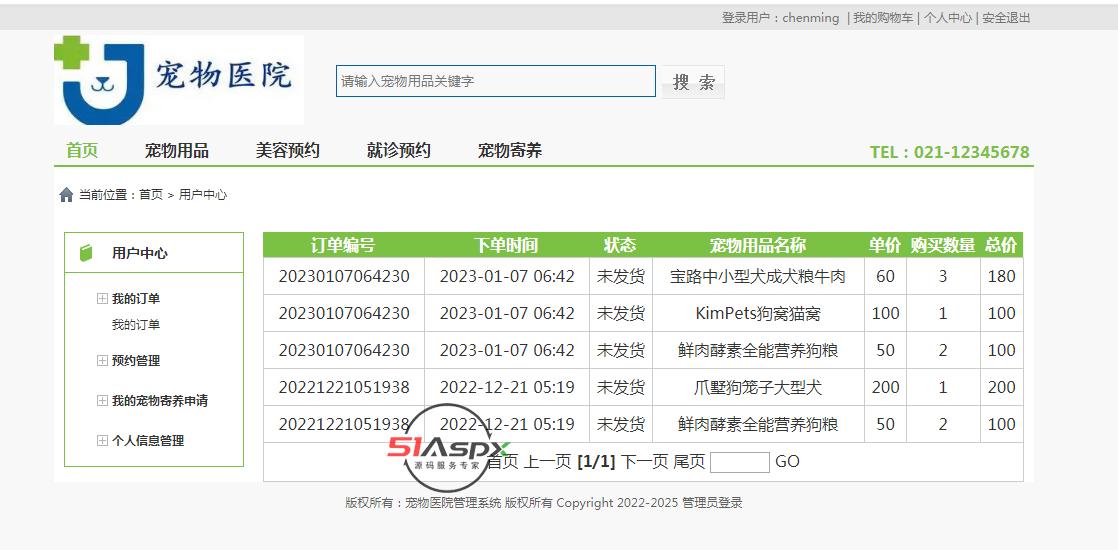The height and width of the screenshot is (550, 1118).
Task: Click 下一页 pagination link
Action: point(645,462)
